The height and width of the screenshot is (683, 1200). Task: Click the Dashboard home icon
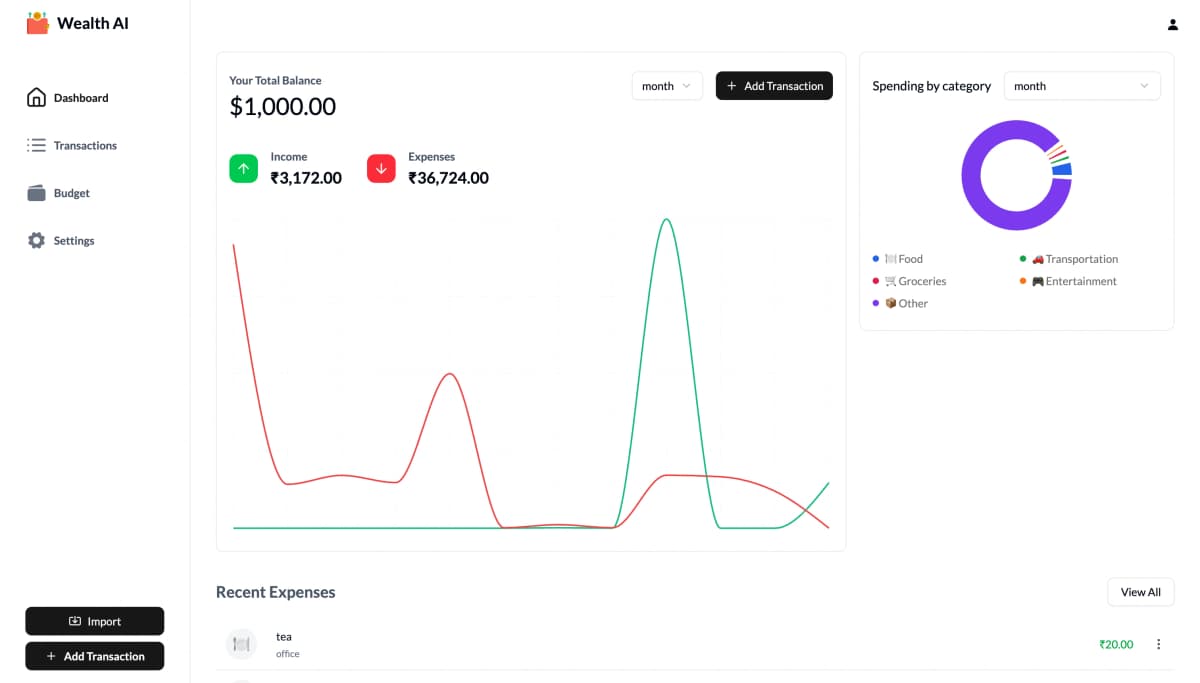point(36,98)
